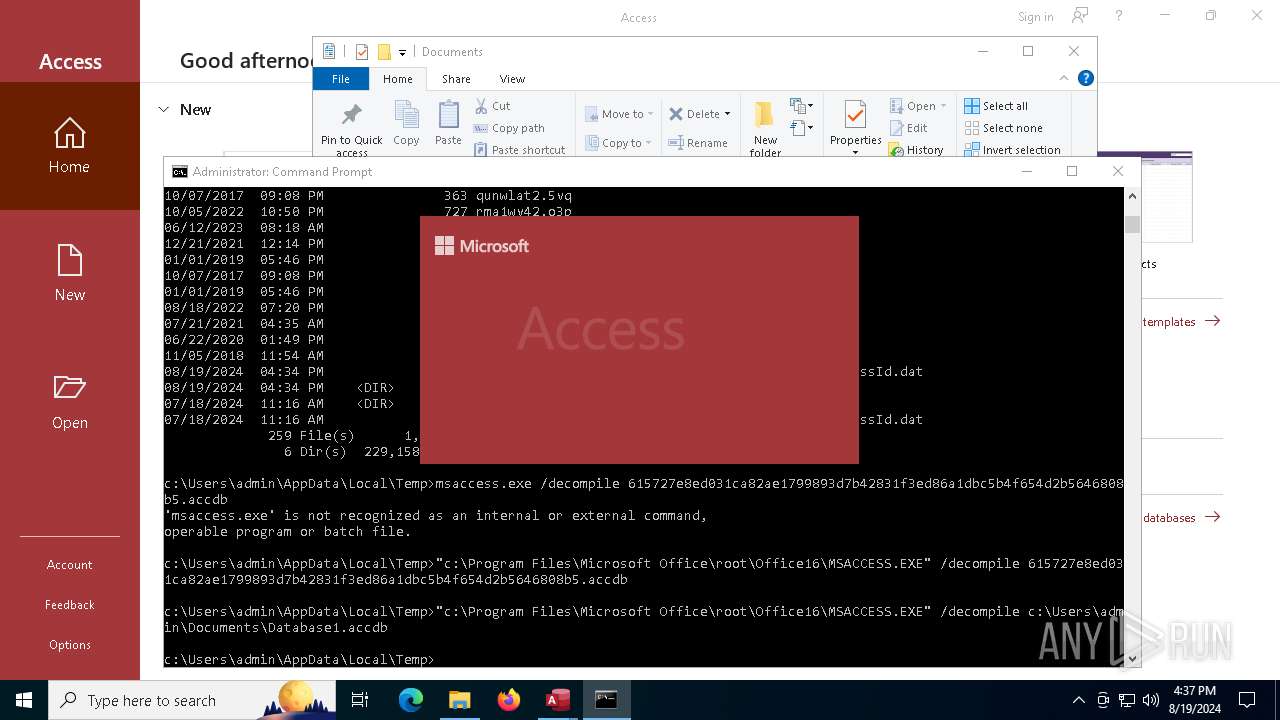Show hidden system tray icons
Viewport: 1280px width, 720px height.
point(1078,700)
